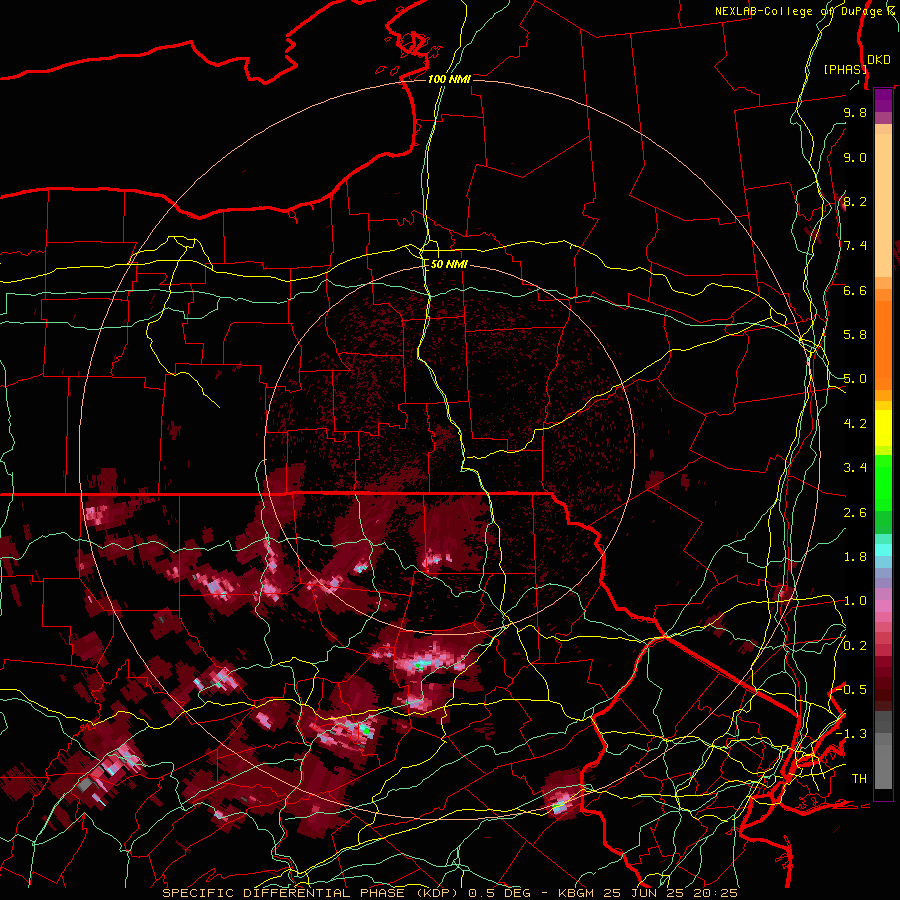The width and height of the screenshot is (900, 900).
Task: Click the TH label below the color scale values
Action: click(859, 778)
